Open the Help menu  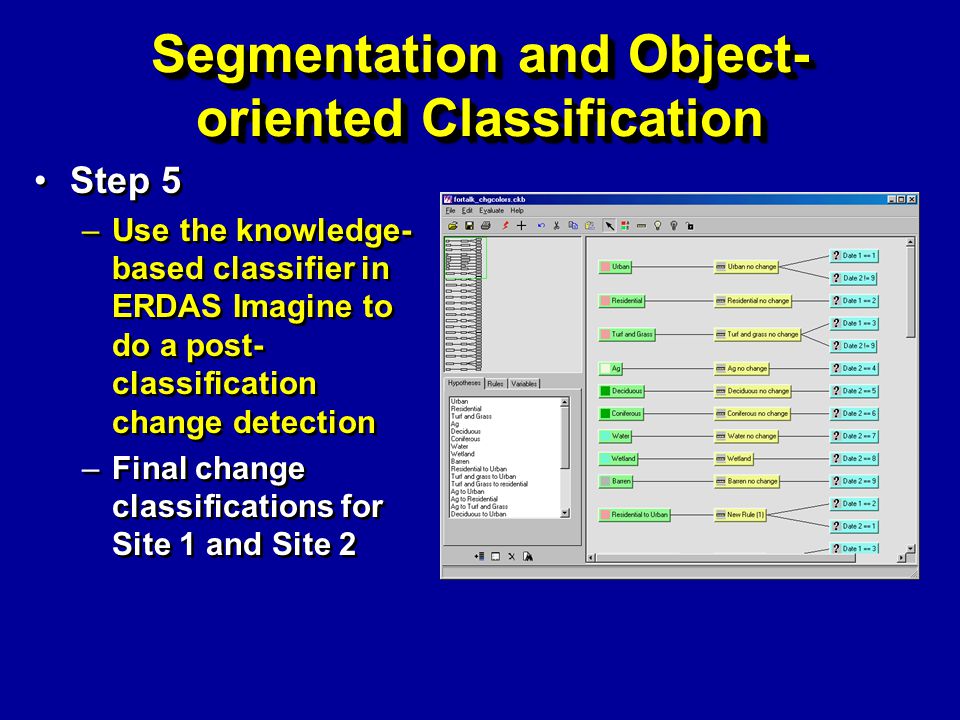tap(517, 211)
